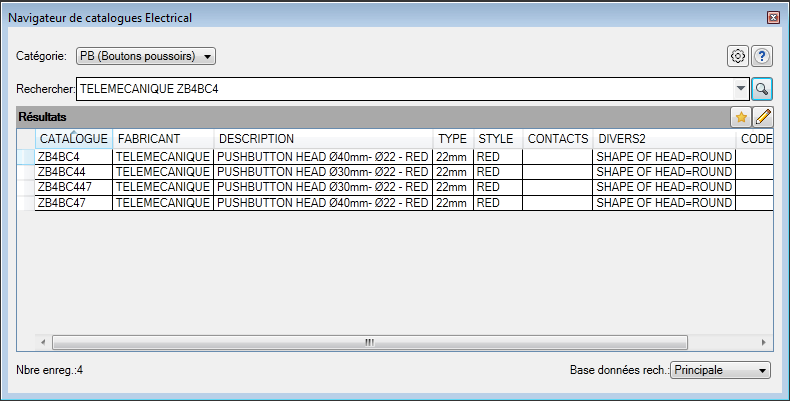Click TELEMECANIQUE cell in ZB4BC47 row

tap(163, 203)
